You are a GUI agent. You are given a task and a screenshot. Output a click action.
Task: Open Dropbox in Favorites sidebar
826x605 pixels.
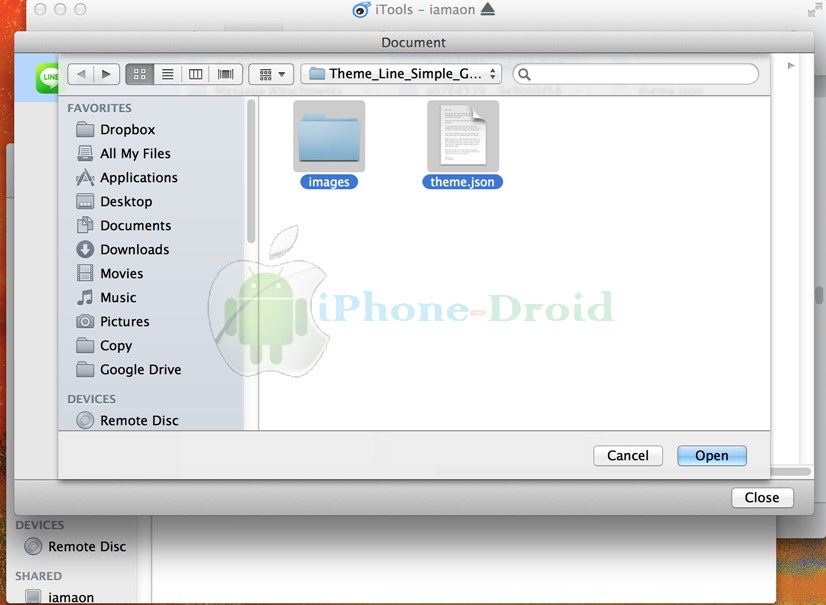click(127, 129)
